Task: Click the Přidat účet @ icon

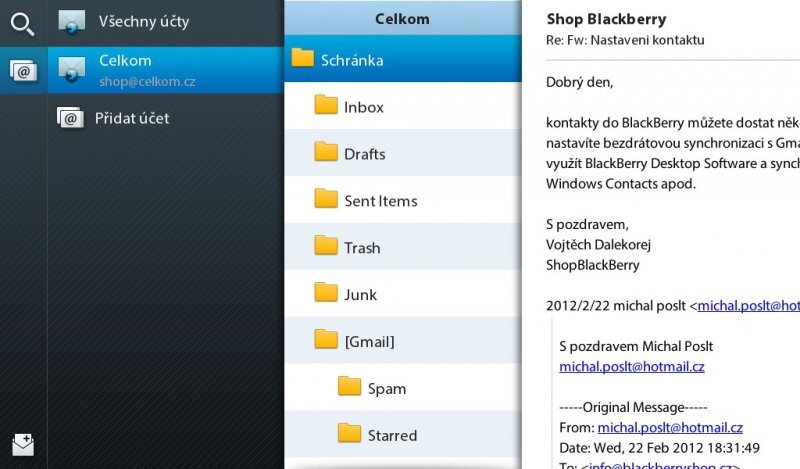Action: pos(70,118)
